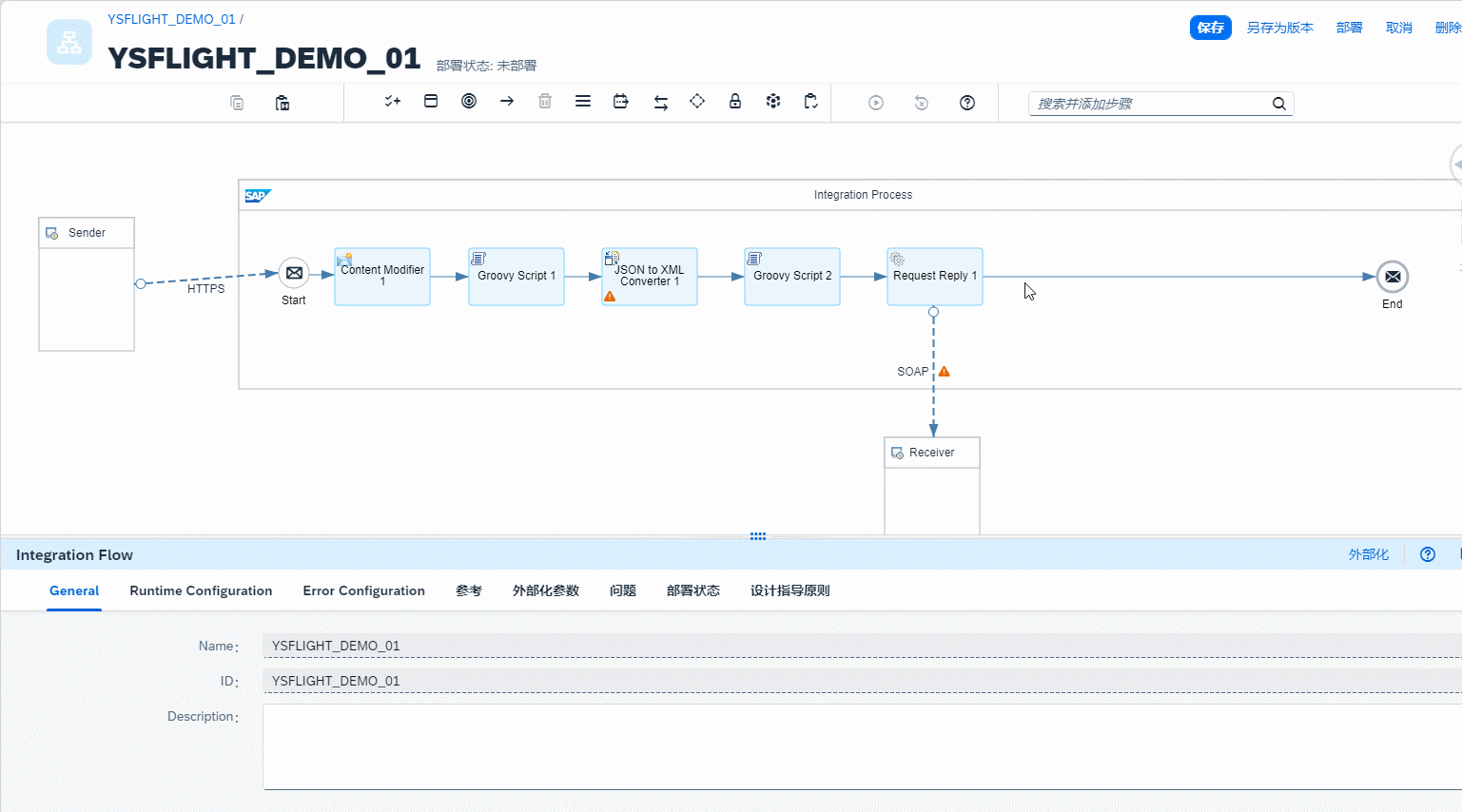Image resolution: width=1462 pixels, height=812 pixels.
Task: Open the message transformers swap-arrows icon
Action: pyautogui.click(x=660, y=103)
